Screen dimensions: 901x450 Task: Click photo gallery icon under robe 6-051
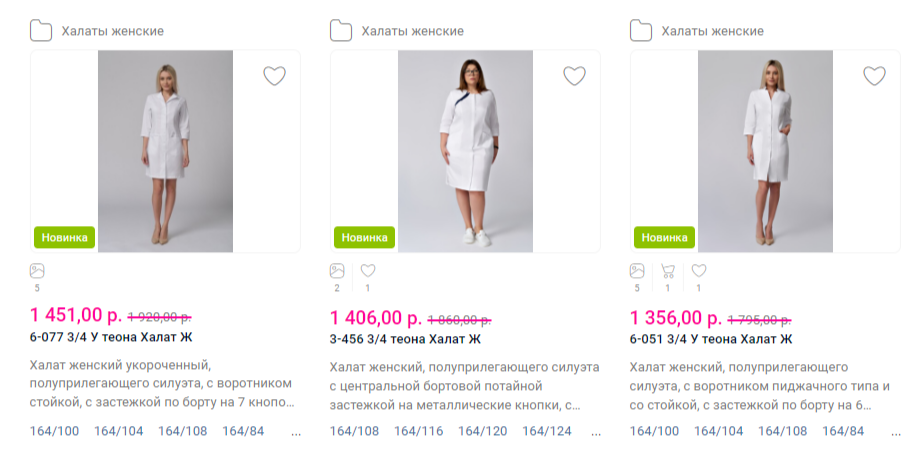coord(638,271)
